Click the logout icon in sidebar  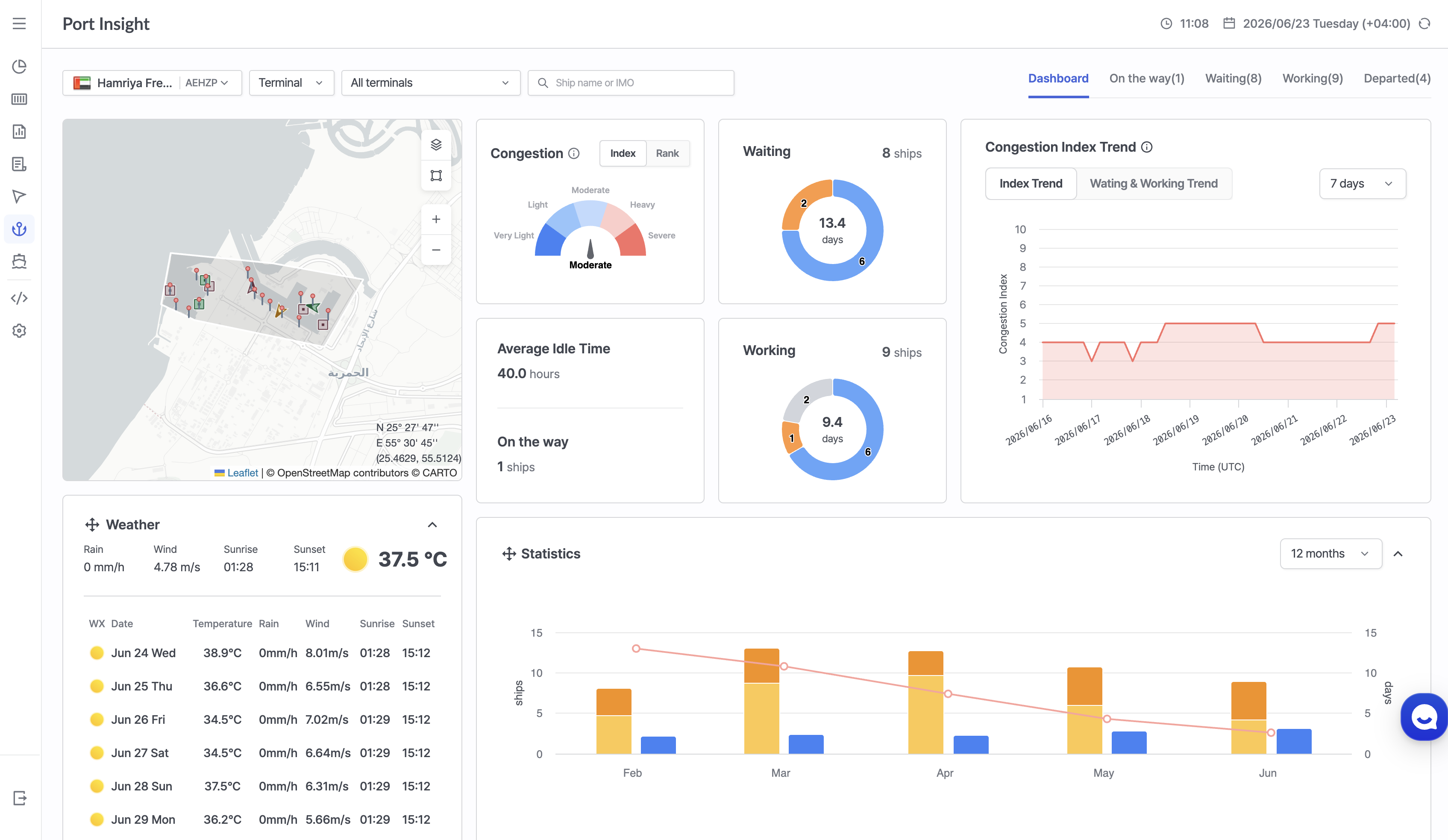click(20, 798)
